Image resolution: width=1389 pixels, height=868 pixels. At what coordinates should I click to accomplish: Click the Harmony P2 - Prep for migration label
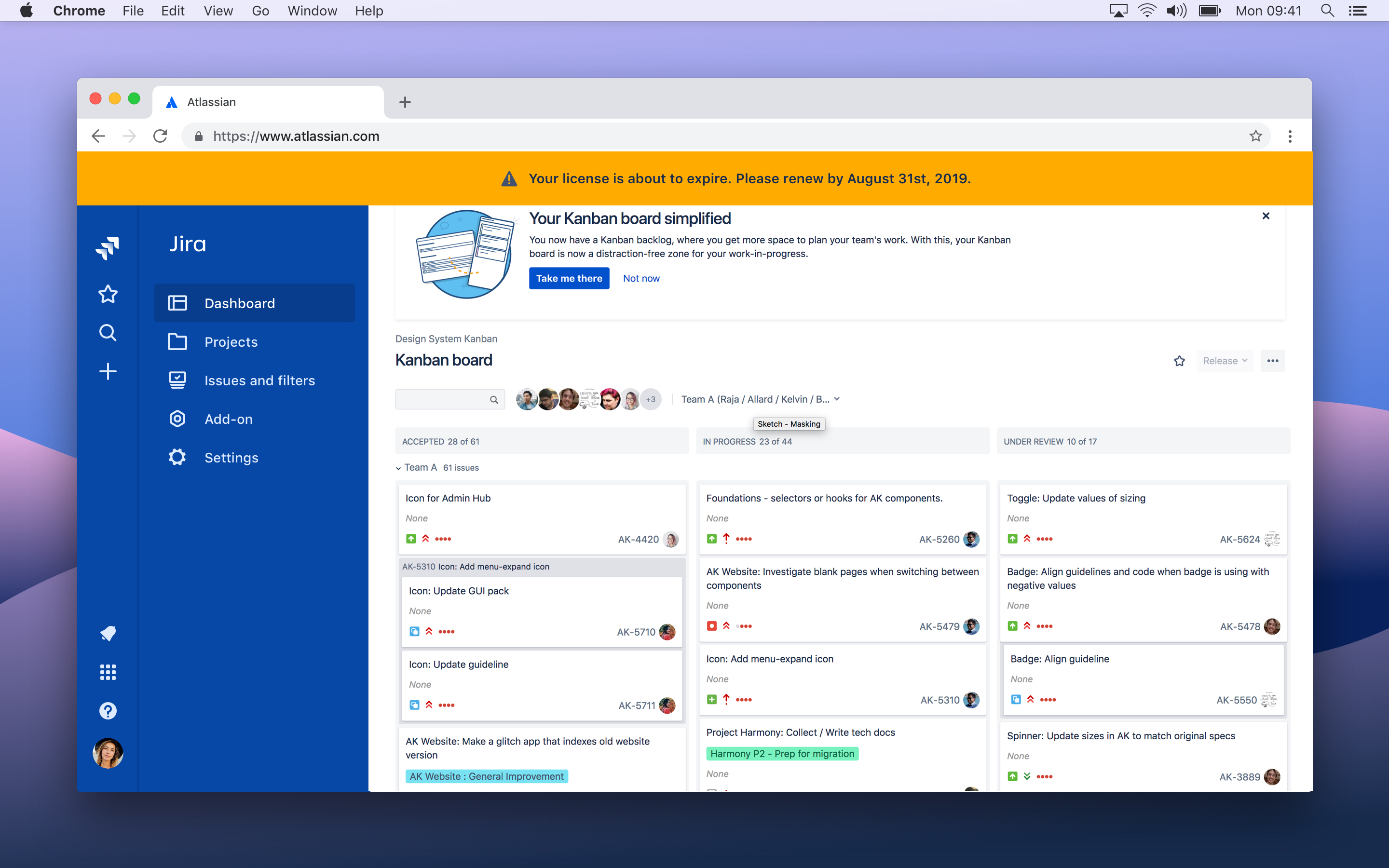782,754
